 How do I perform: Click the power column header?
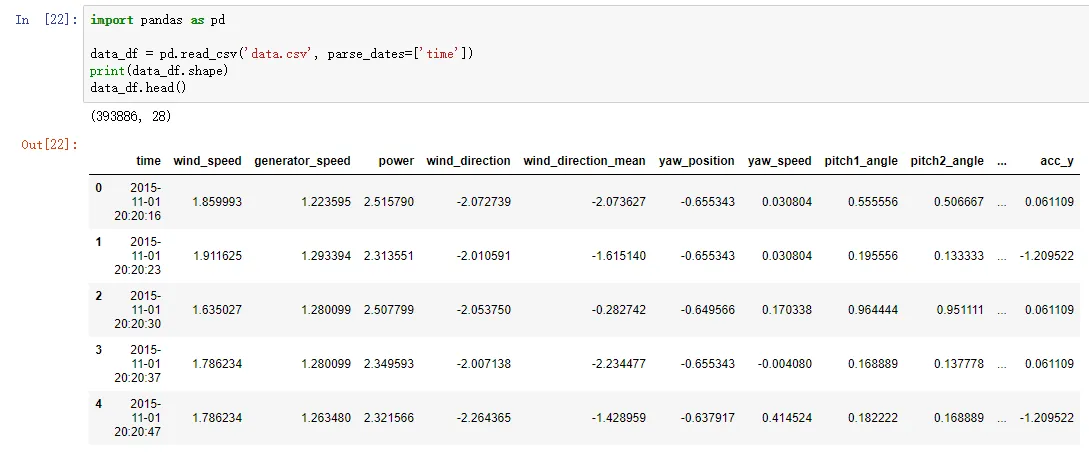396,160
